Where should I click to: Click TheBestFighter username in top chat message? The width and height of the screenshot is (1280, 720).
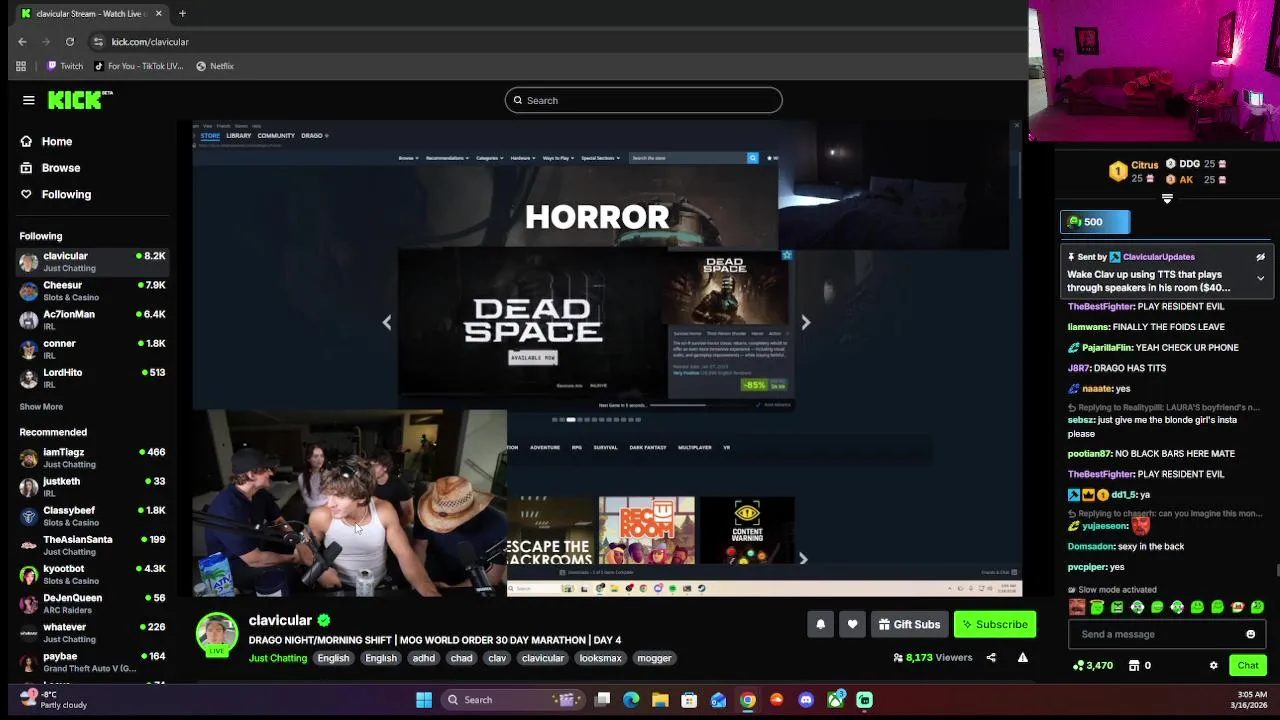click(1100, 306)
